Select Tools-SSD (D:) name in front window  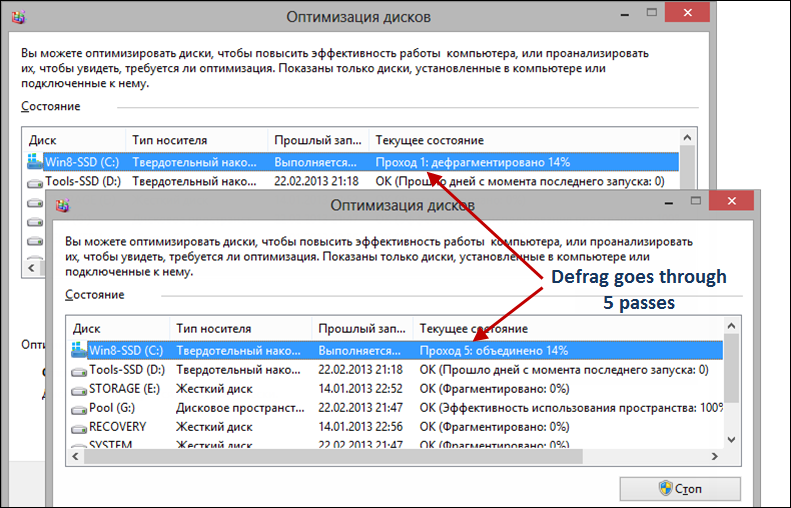[127, 370]
